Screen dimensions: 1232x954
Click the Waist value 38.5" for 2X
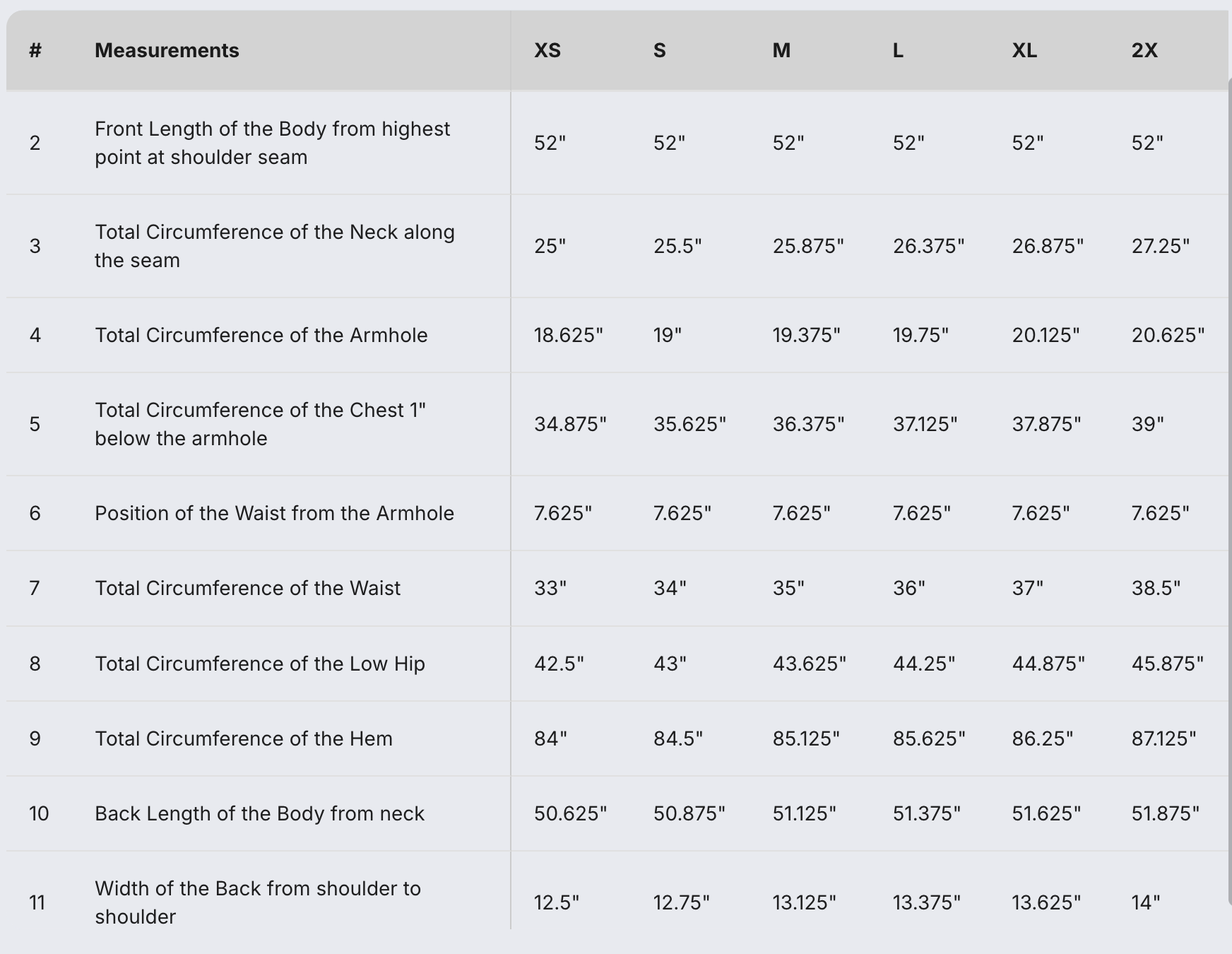point(1156,588)
